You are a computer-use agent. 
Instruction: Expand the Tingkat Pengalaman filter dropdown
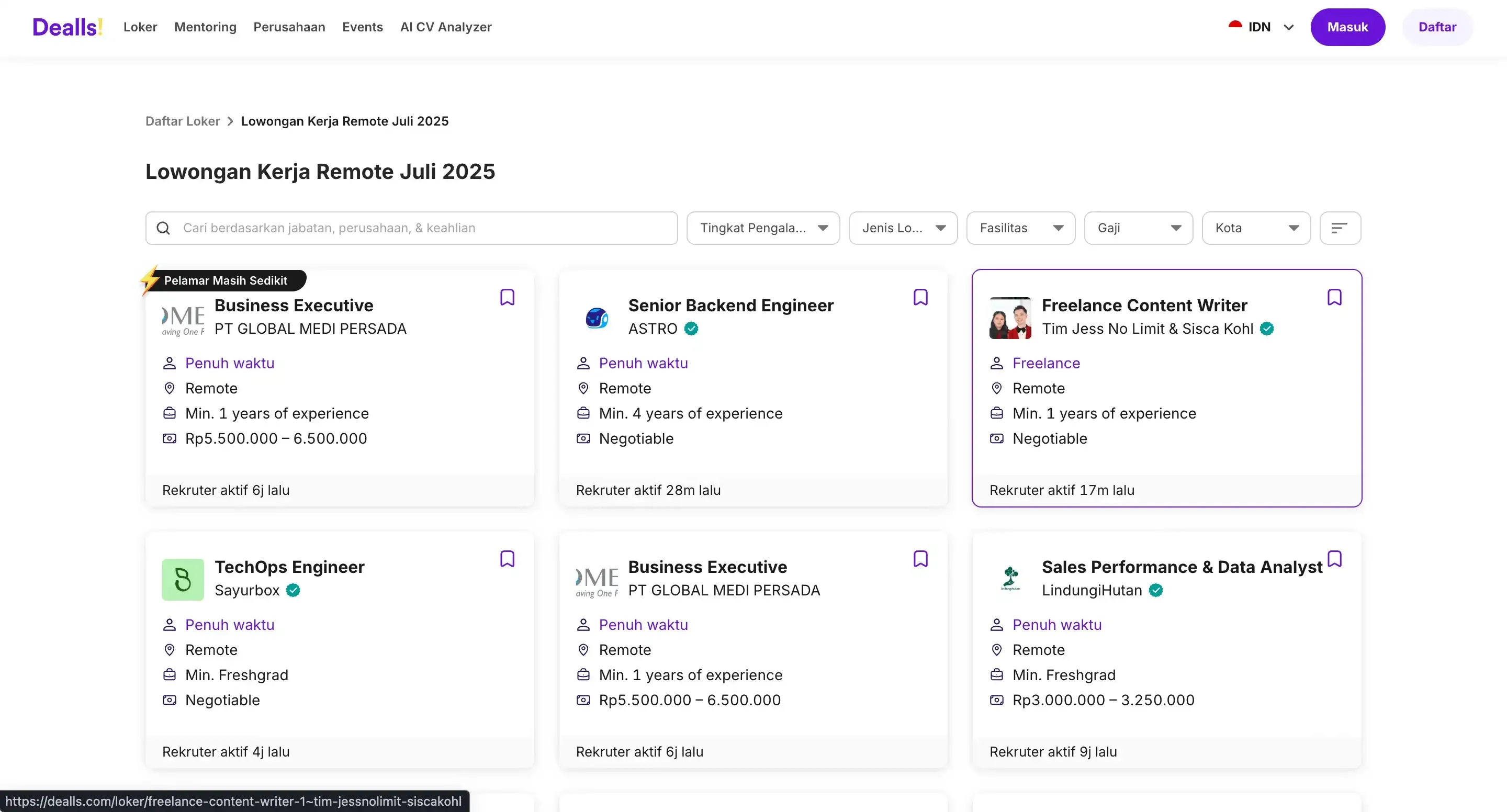point(763,228)
